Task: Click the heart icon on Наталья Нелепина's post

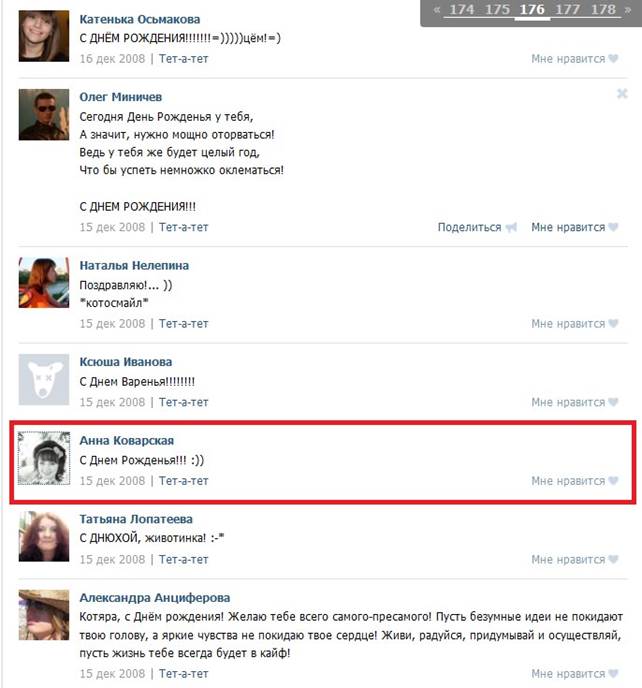Action: [x=613, y=323]
